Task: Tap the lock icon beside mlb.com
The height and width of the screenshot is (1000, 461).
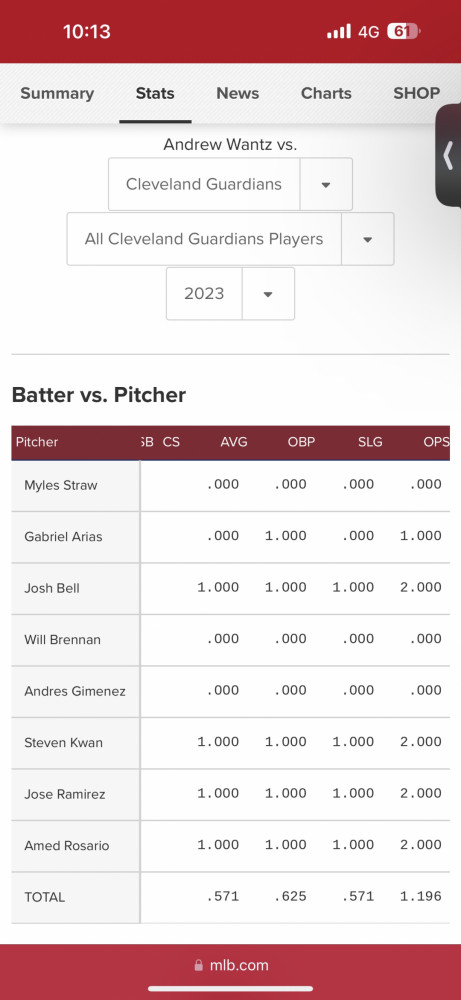Action: click(x=199, y=966)
